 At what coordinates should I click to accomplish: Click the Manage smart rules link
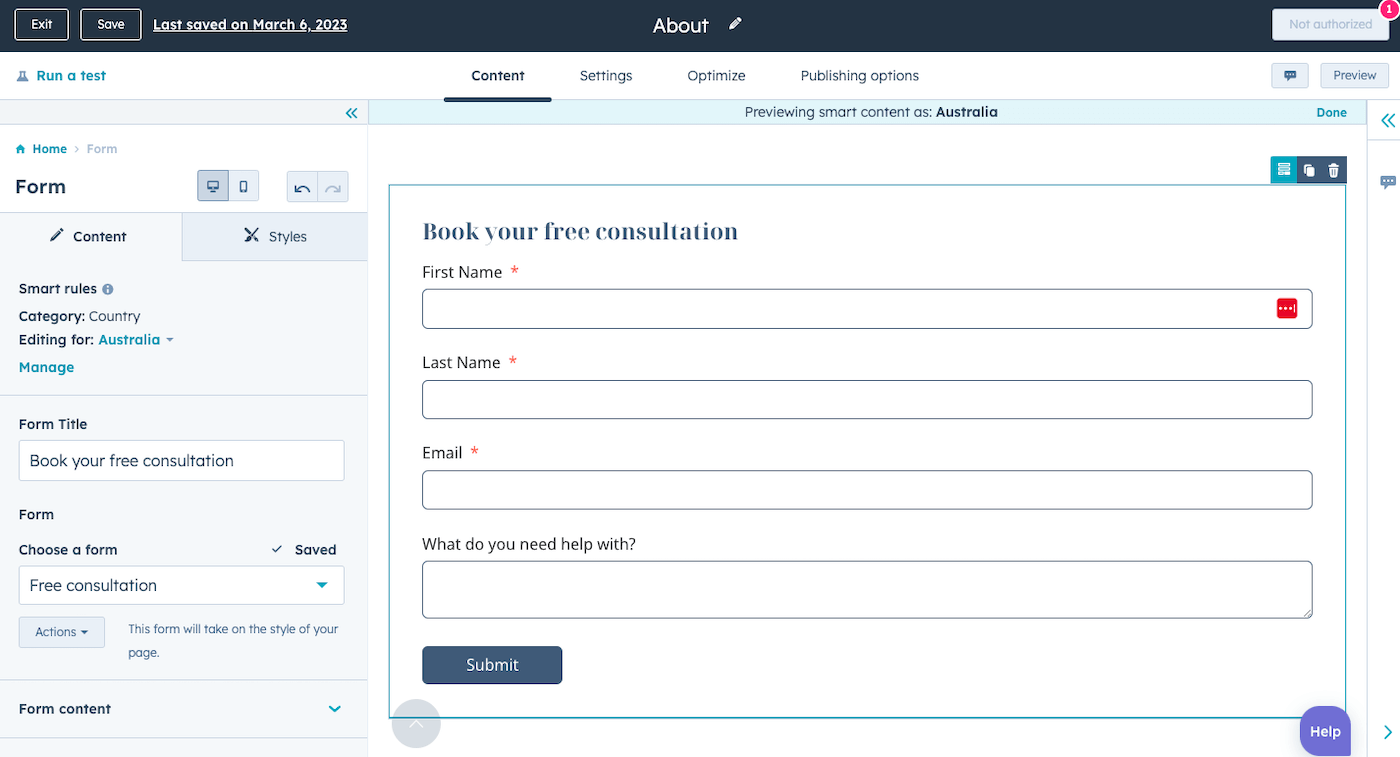click(x=46, y=367)
